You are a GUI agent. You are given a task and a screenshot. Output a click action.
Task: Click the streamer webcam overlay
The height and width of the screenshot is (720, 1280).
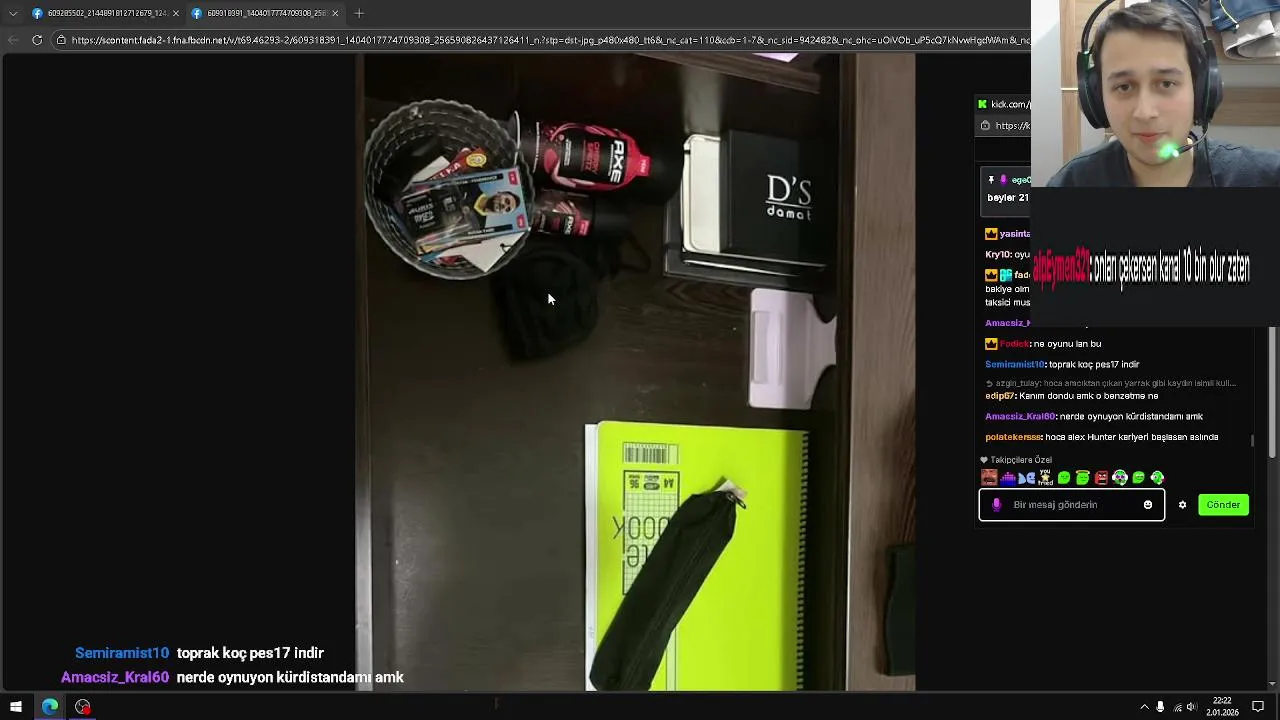tap(1155, 93)
